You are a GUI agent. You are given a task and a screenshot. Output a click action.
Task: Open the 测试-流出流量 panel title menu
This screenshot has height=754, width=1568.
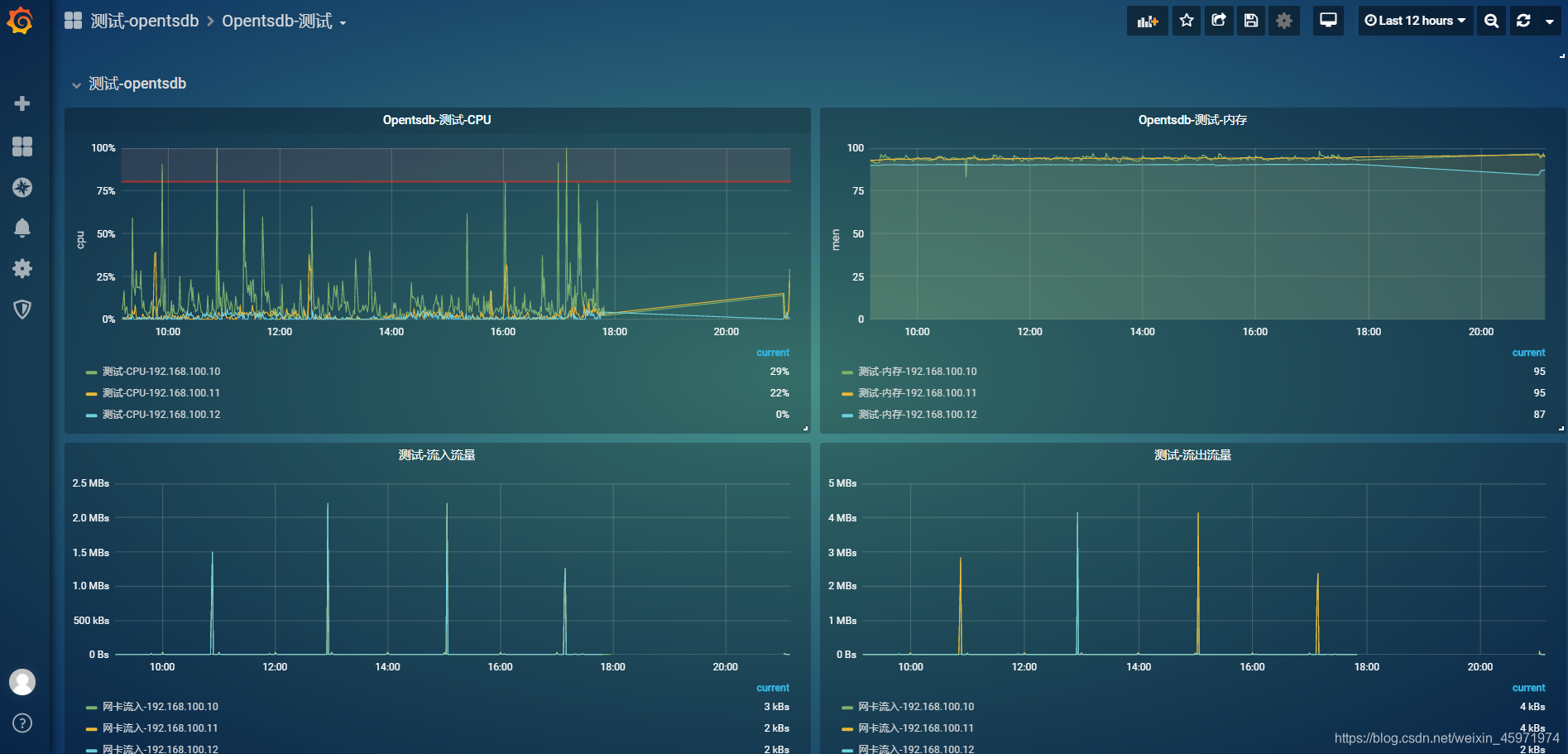[1192, 455]
